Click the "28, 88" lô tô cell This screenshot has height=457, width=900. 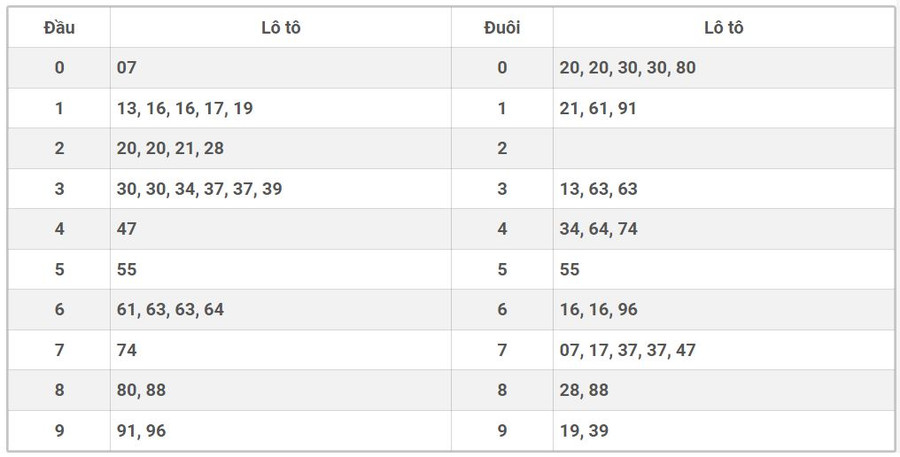584,390
